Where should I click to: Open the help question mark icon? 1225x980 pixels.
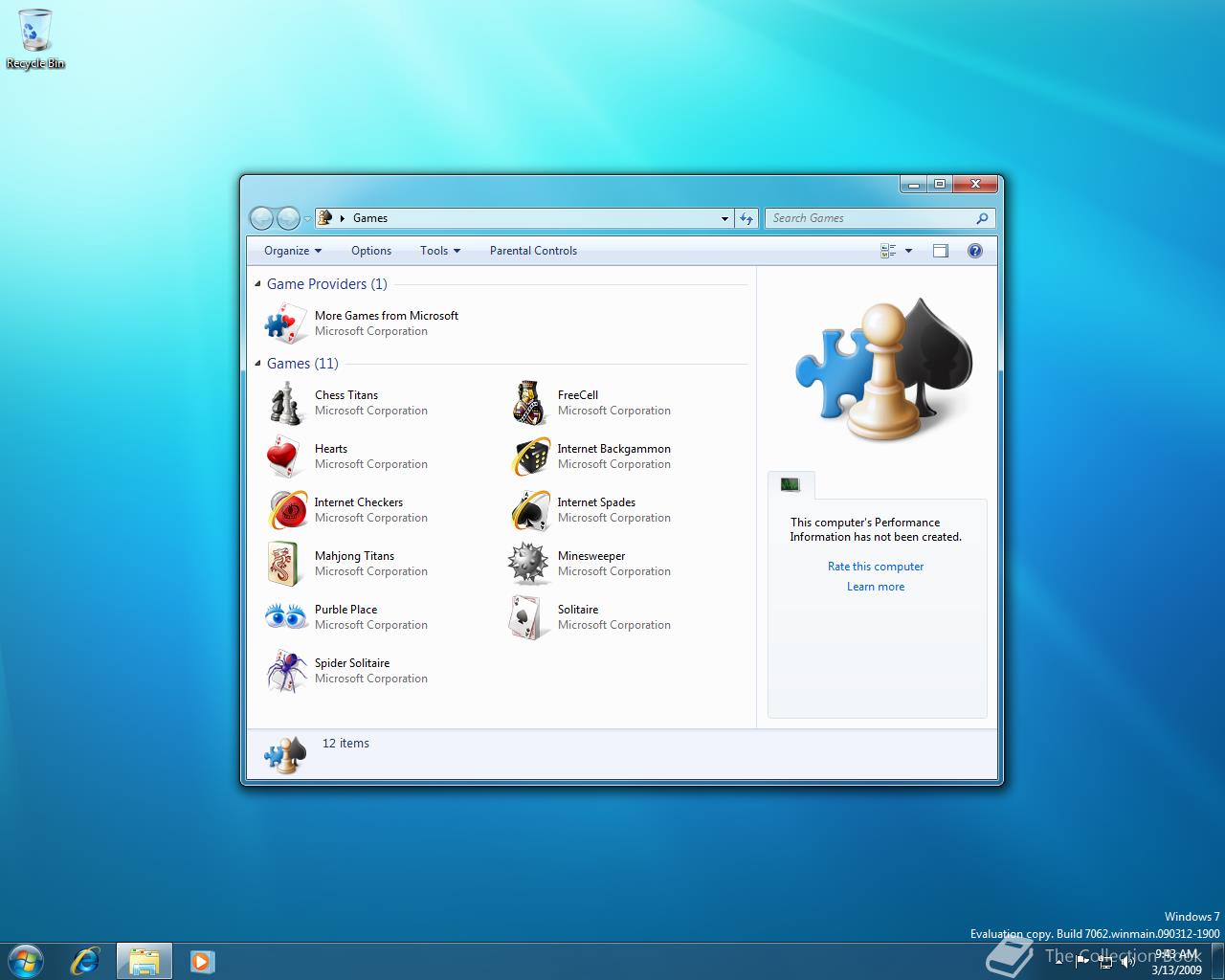pos(975,251)
